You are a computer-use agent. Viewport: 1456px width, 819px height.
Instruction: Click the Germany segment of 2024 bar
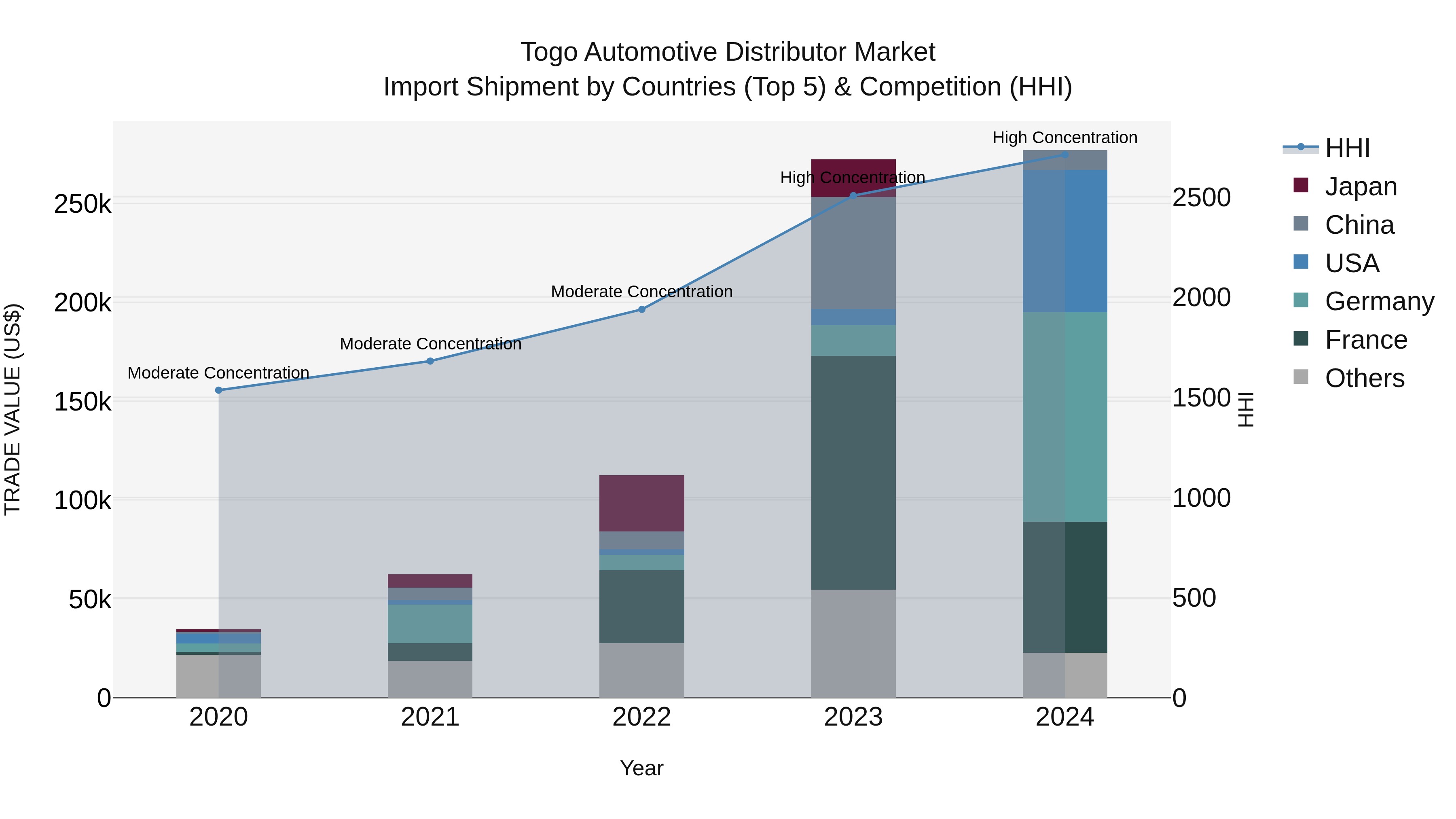[x=1065, y=417]
